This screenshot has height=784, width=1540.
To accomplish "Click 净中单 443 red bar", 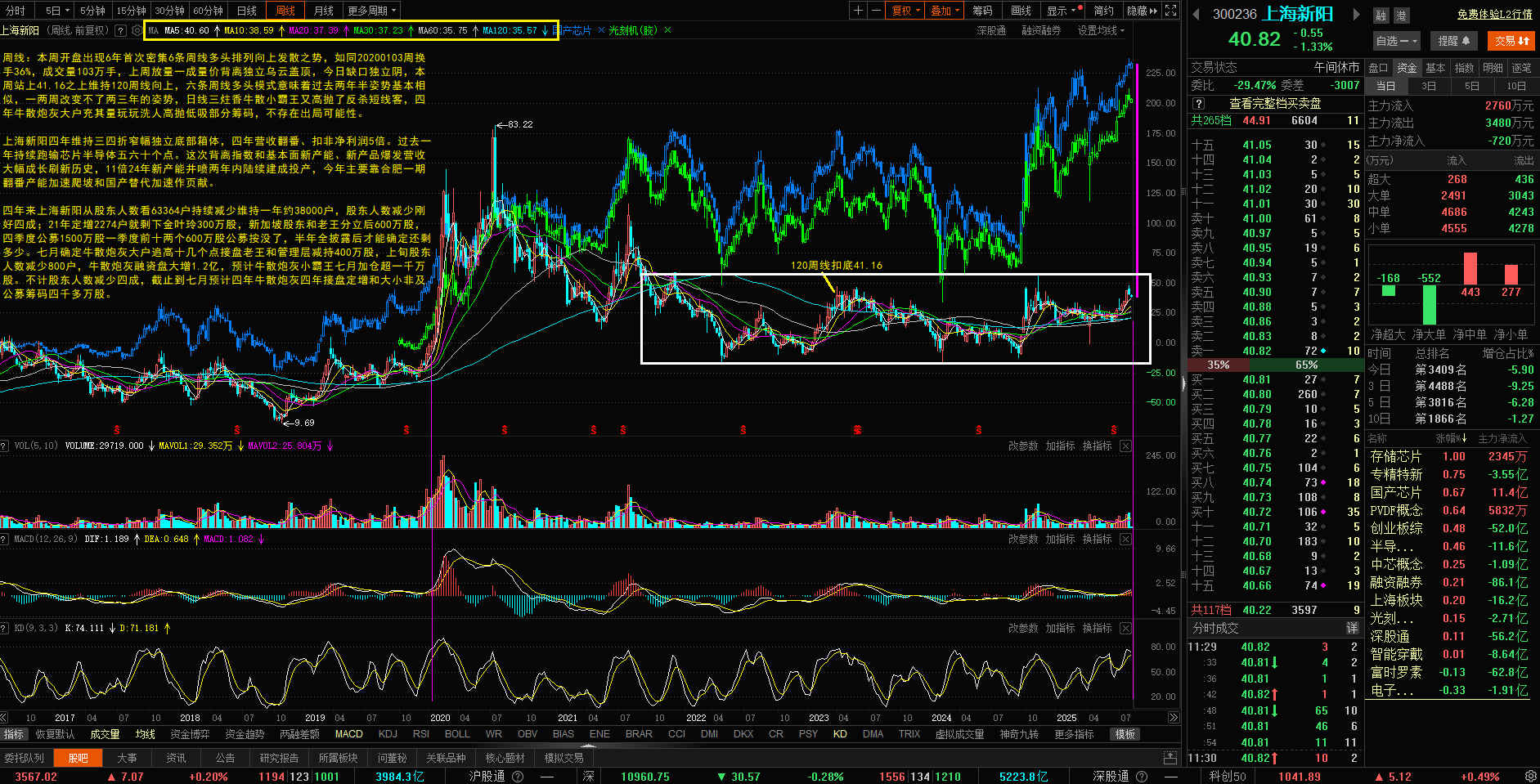I will click(1470, 269).
